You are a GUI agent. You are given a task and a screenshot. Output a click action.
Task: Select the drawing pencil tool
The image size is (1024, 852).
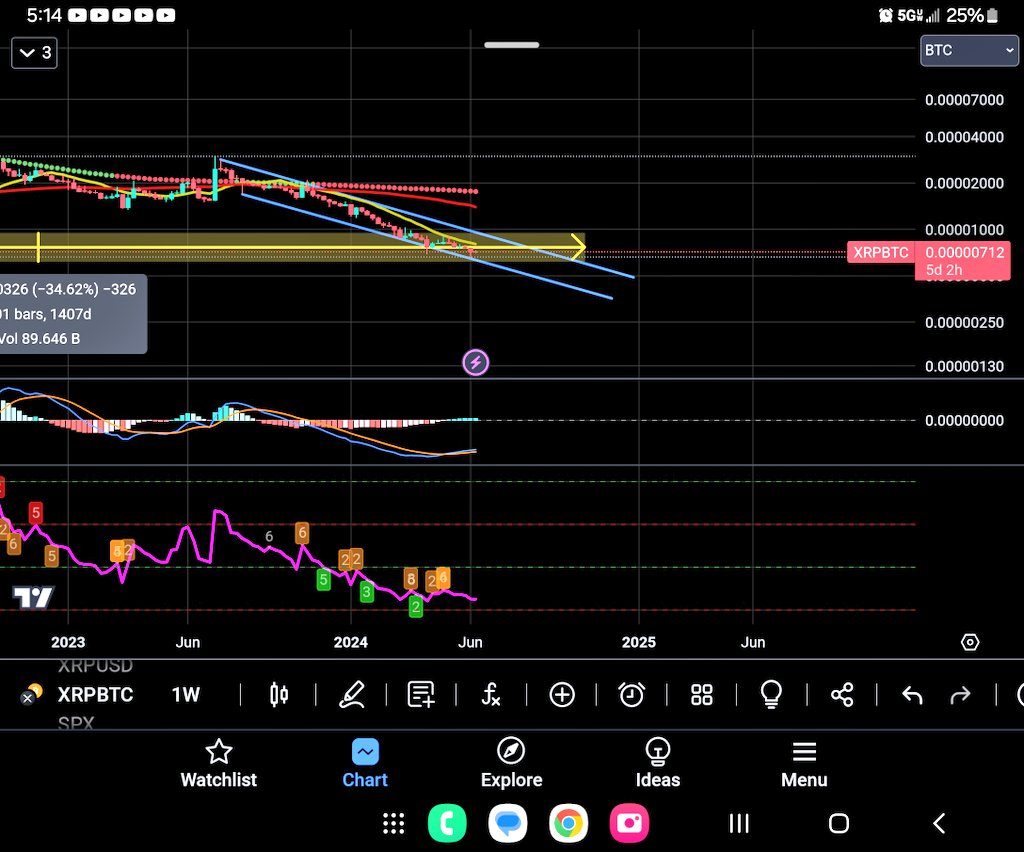pos(351,694)
